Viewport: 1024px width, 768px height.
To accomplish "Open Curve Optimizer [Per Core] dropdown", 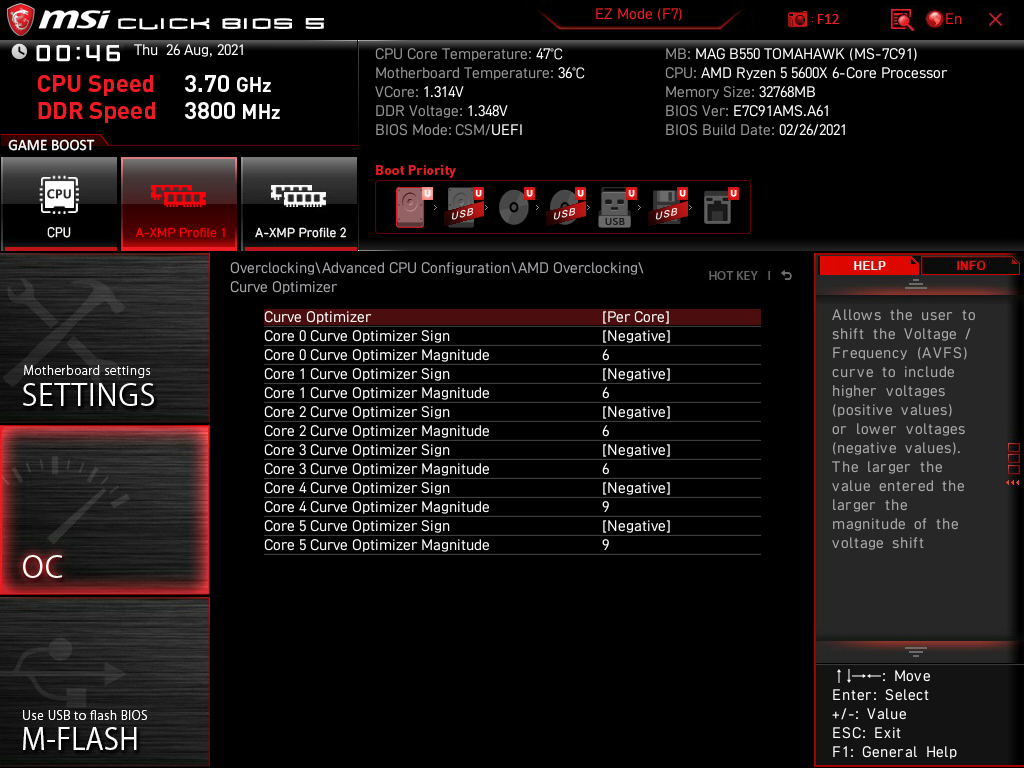I will [512, 317].
